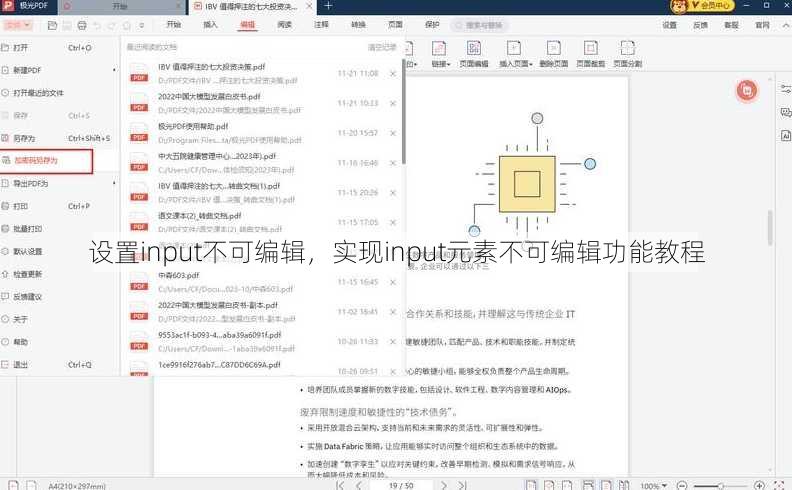This screenshot has height=490, width=792.
Task: Open 默认设置 from file menu
Action: click(60, 252)
